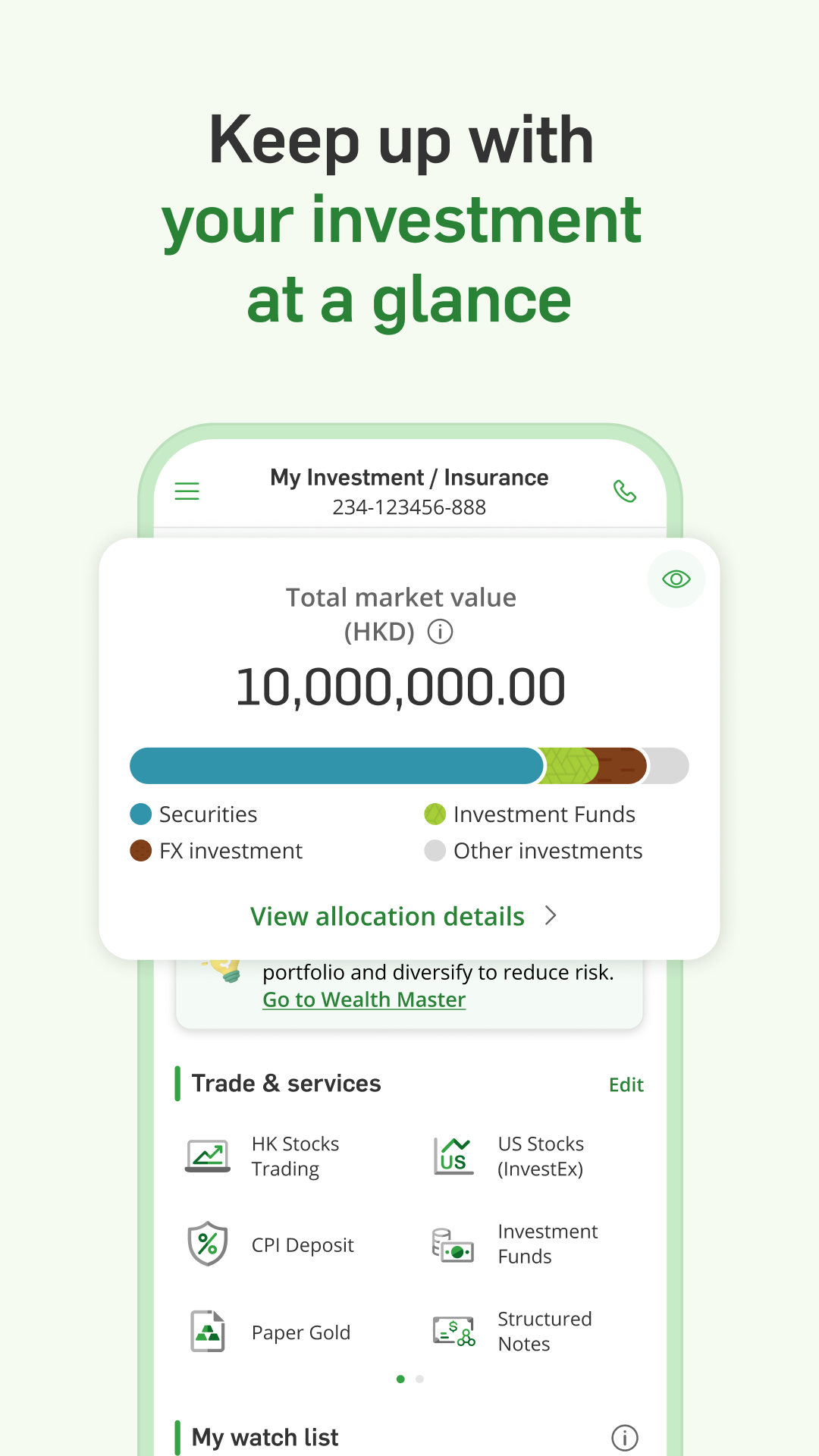Toggle balance visibility eye icon
The width and height of the screenshot is (819, 1456).
(676, 579)
